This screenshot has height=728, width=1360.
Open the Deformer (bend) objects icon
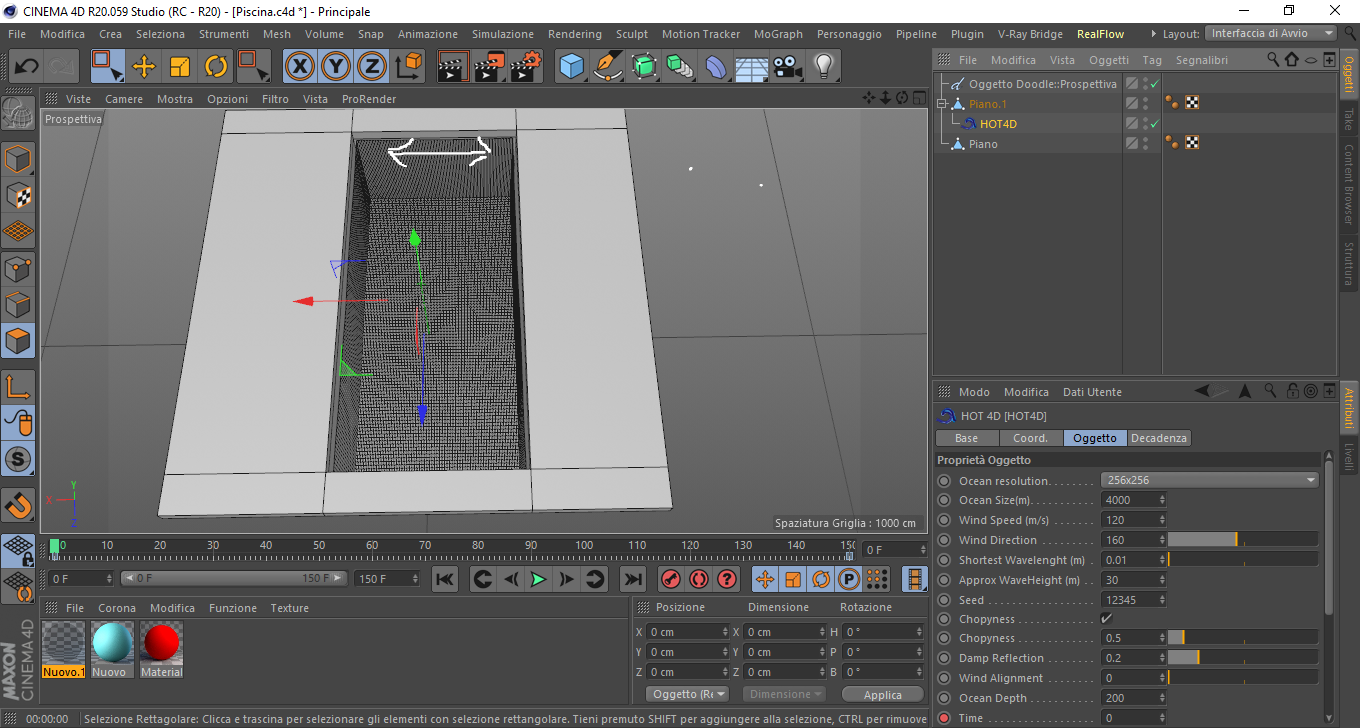(716, 67)
